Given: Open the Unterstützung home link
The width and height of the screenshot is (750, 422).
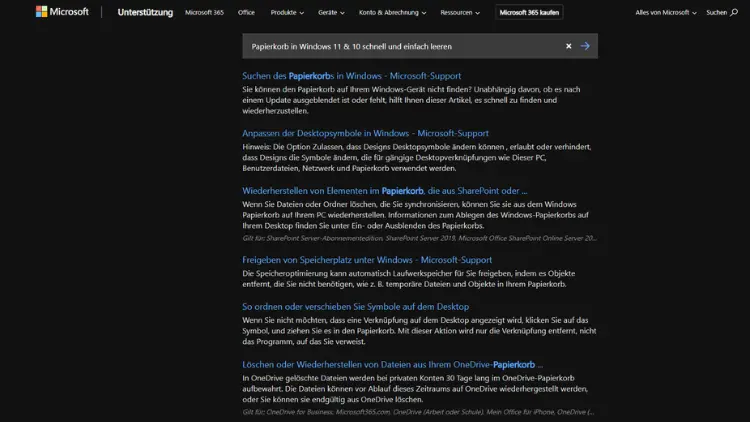Looking at the screenshot, I should pos(145,12).
